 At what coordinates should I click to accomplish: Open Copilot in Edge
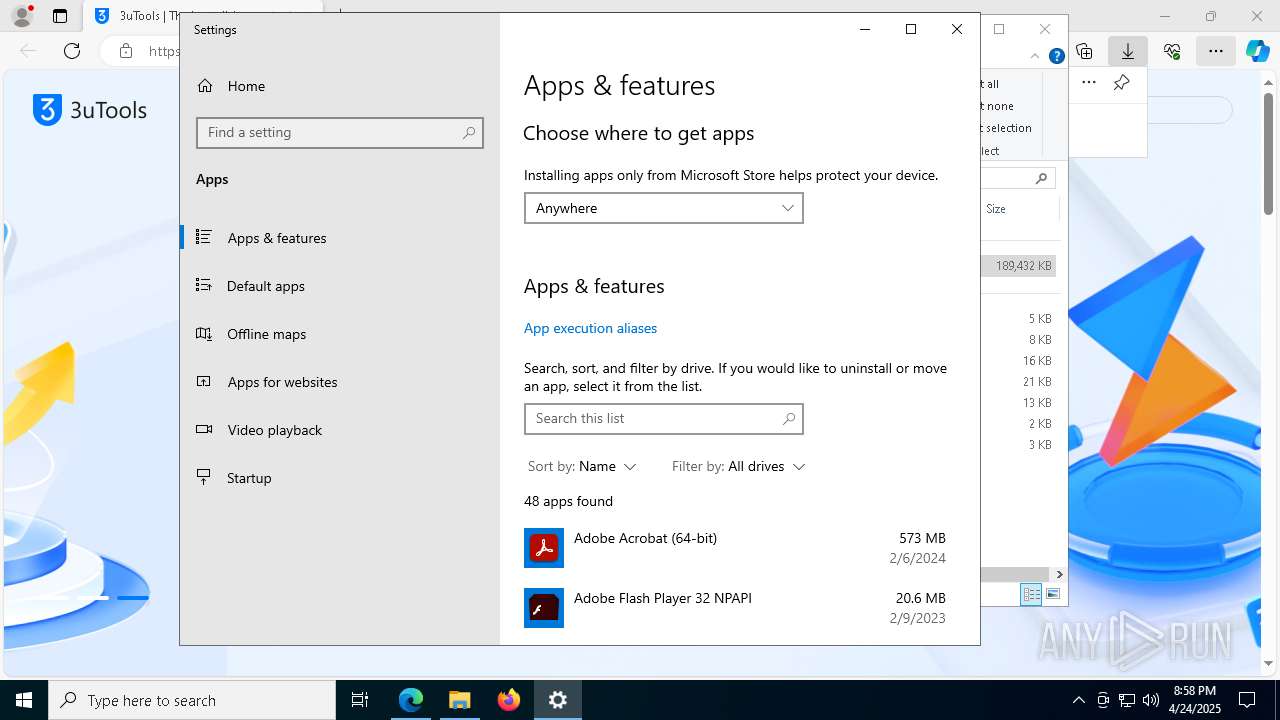[x=1258, y=51]
